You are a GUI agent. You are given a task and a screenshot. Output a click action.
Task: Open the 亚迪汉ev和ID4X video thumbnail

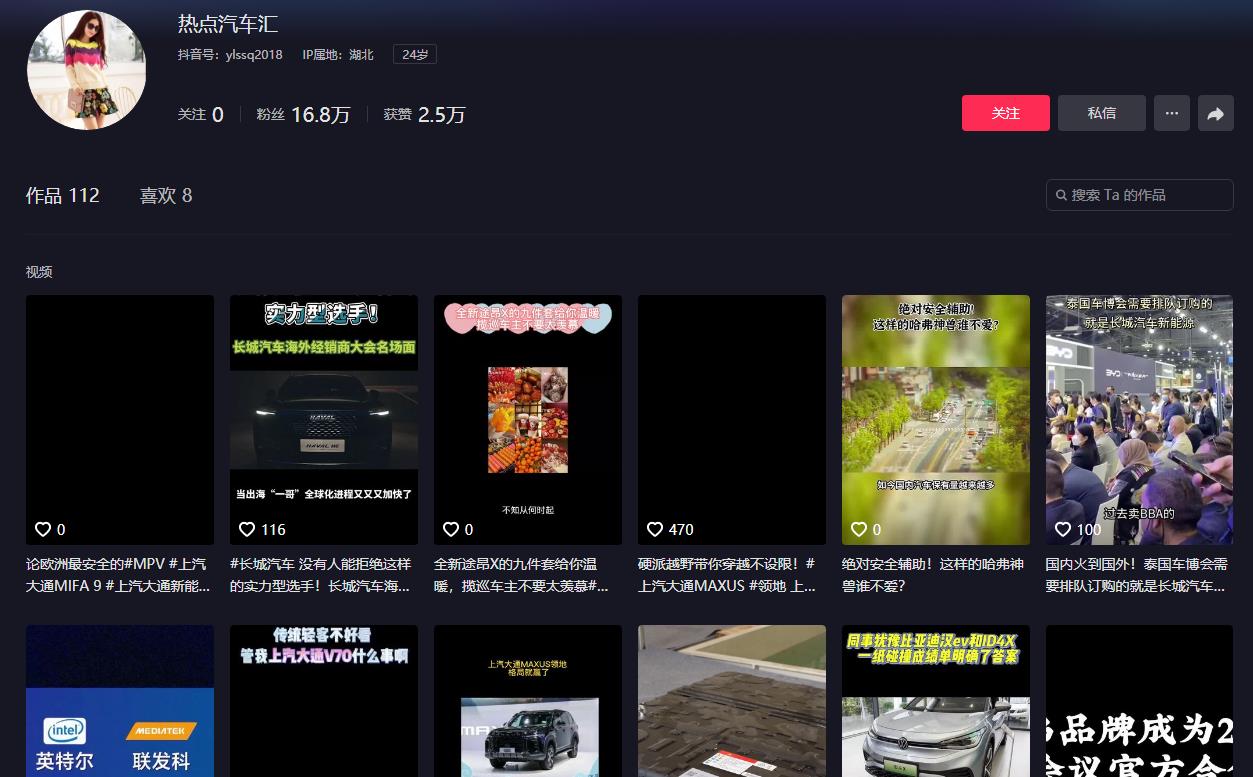[936, 701]
